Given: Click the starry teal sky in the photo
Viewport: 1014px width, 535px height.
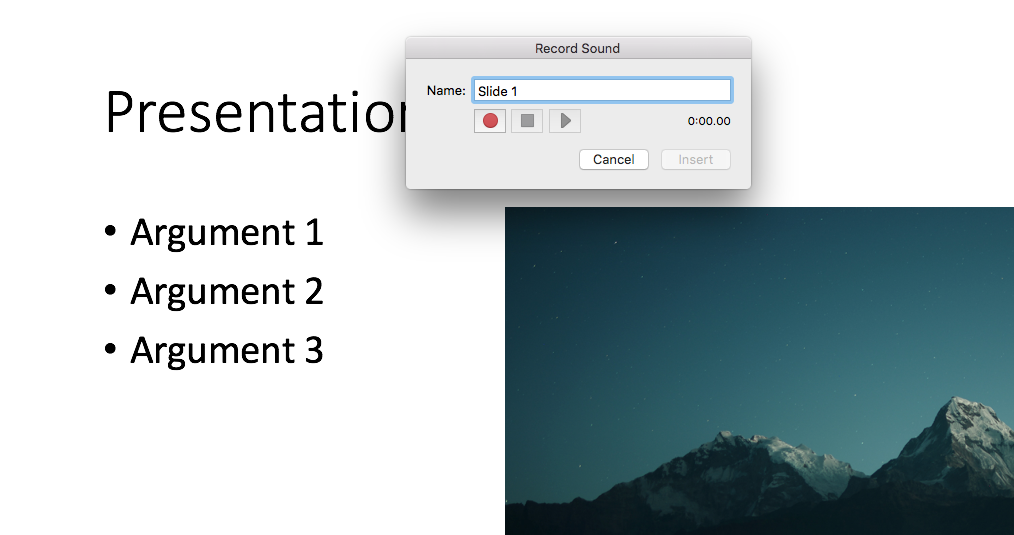Looking at the screenshot, I should (740, 300).
